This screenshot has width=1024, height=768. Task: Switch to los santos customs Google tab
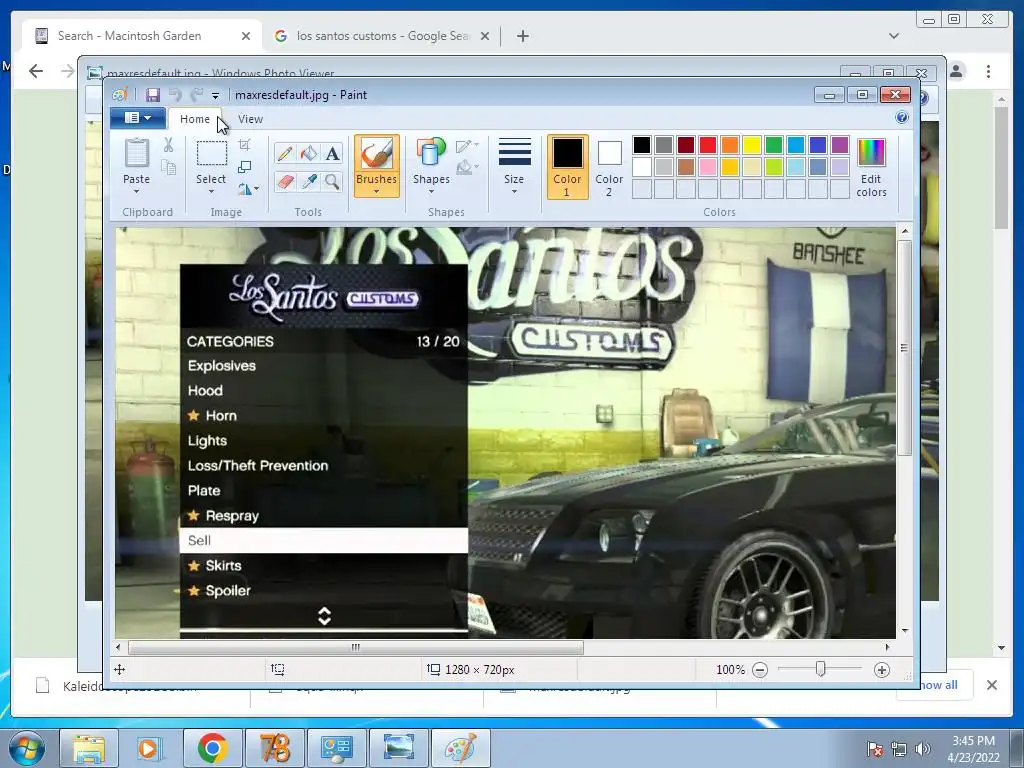point(383,36)
